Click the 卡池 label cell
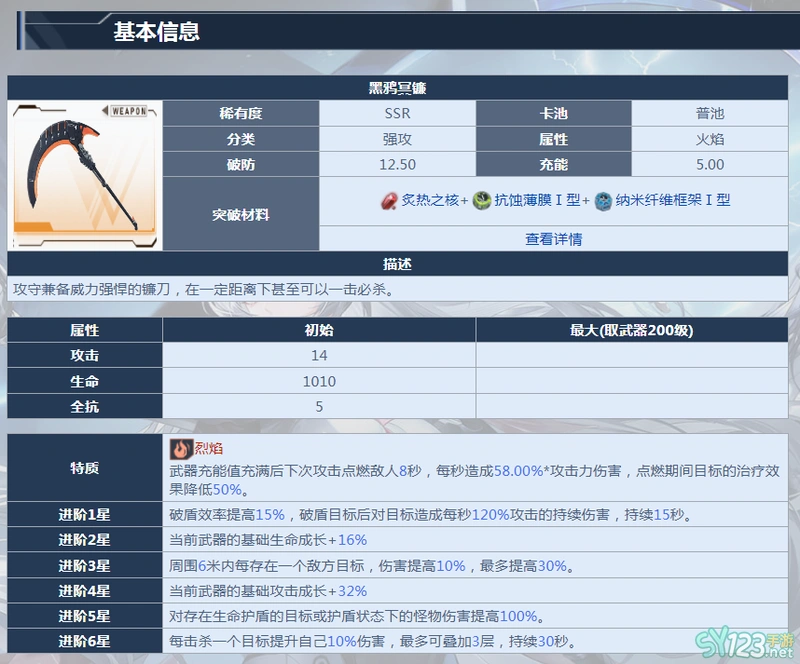This screenshot has width=800, height=664. (554, 113)
